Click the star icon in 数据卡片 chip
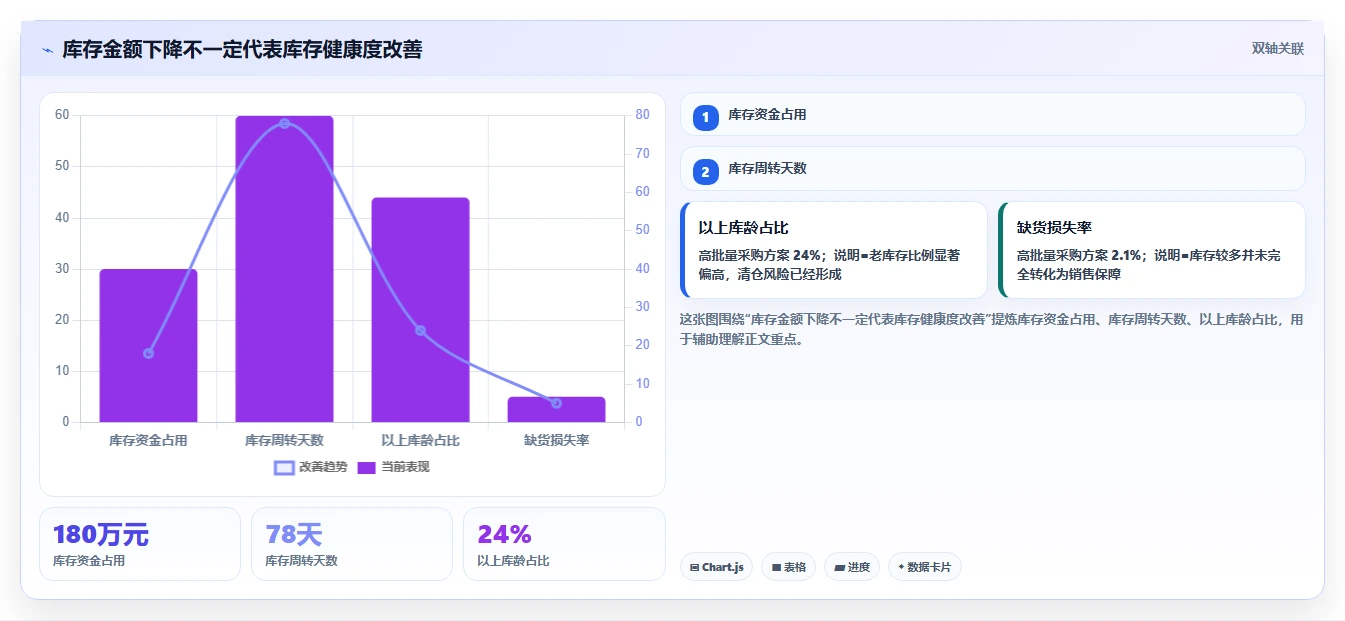1345x621 pixels. [901, 567]
